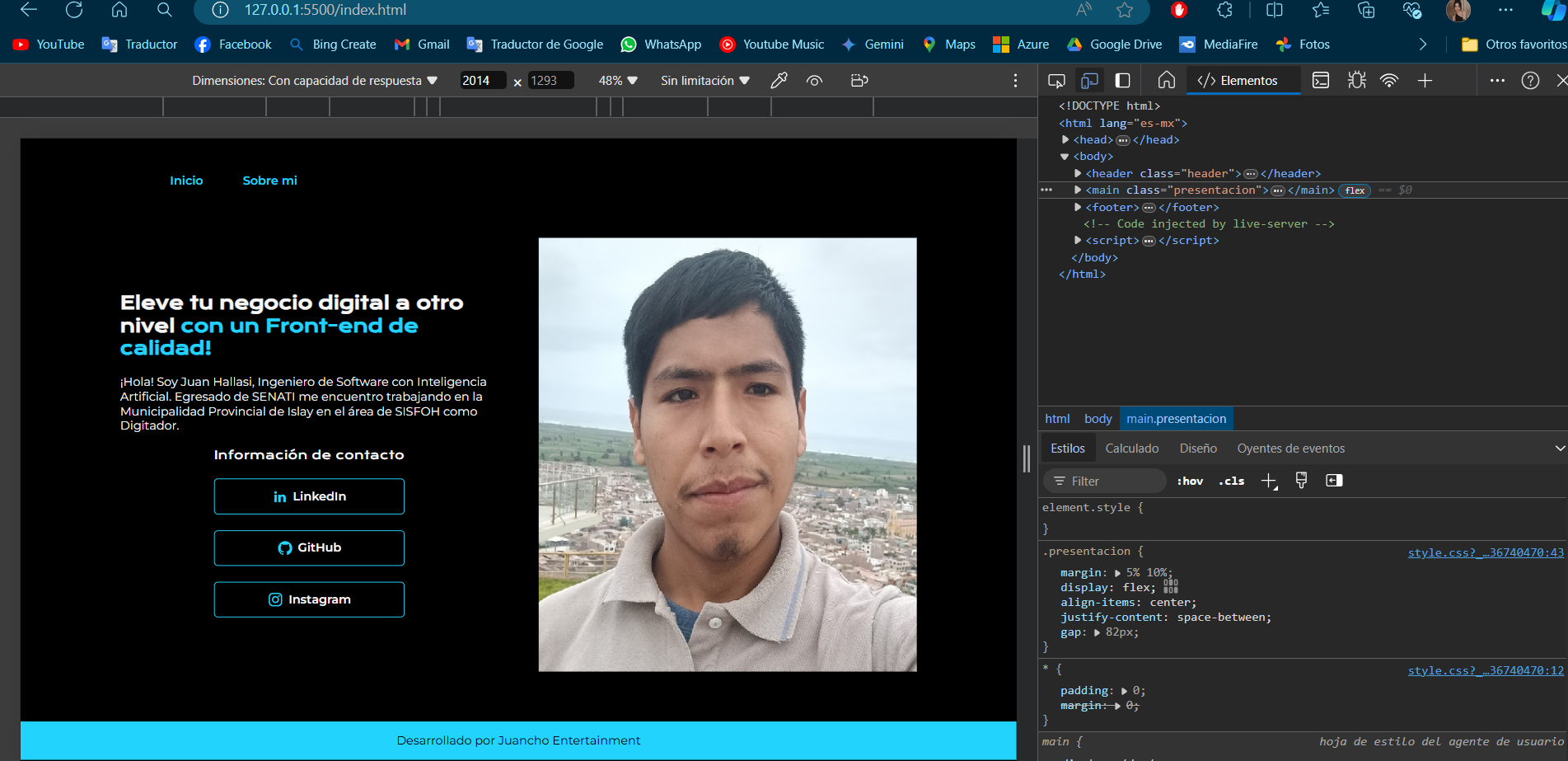Expand the bookmarks overflow chevron
Image resolution: width=1568 pixels, height=761 pixels.
pos(1422,45)
